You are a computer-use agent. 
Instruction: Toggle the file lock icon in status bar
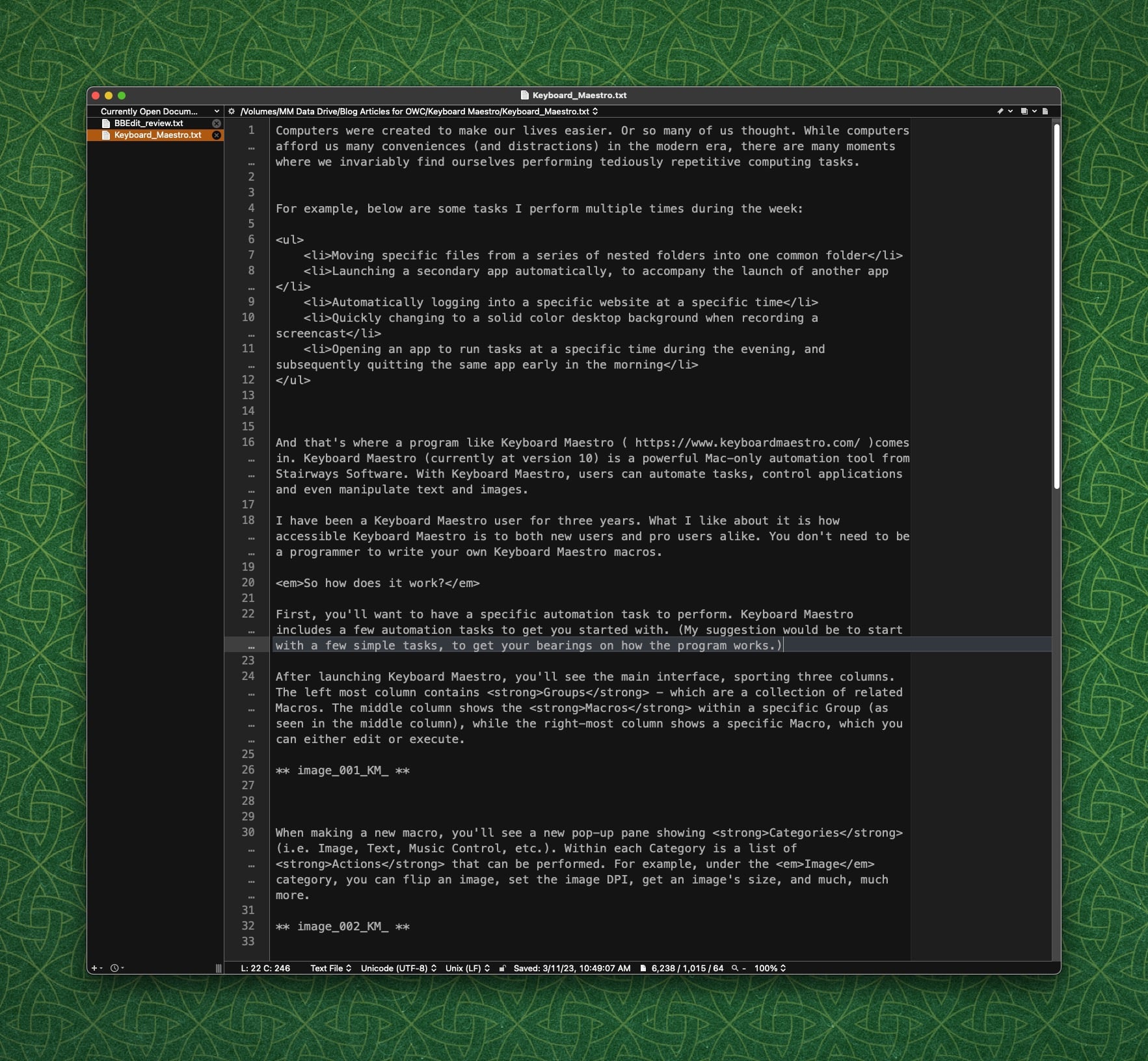click(x=502, y=968)
